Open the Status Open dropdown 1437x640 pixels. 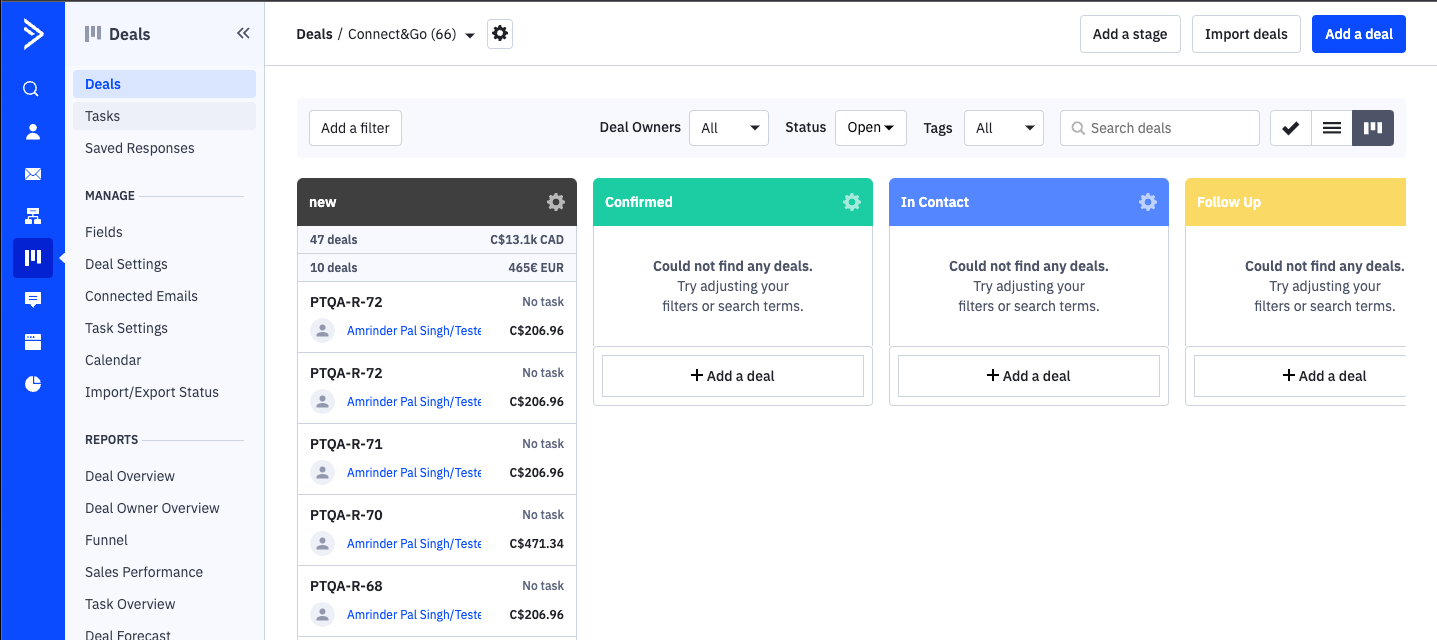[870, 128]
